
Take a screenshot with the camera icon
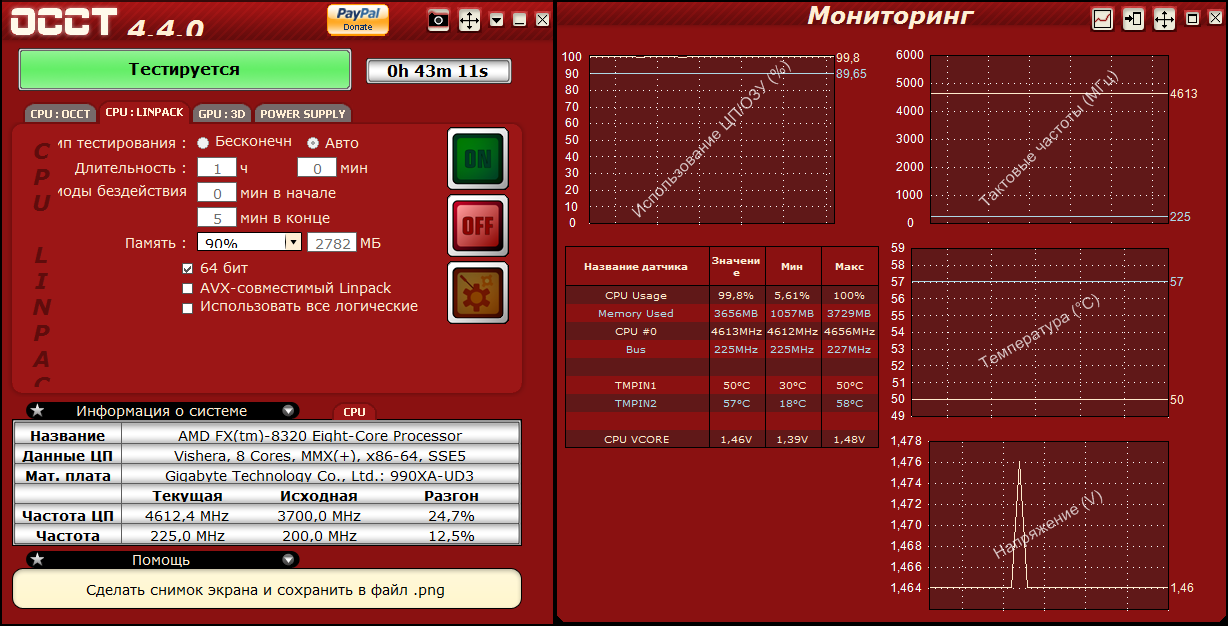pyautogui.click(x=438, y=19)
